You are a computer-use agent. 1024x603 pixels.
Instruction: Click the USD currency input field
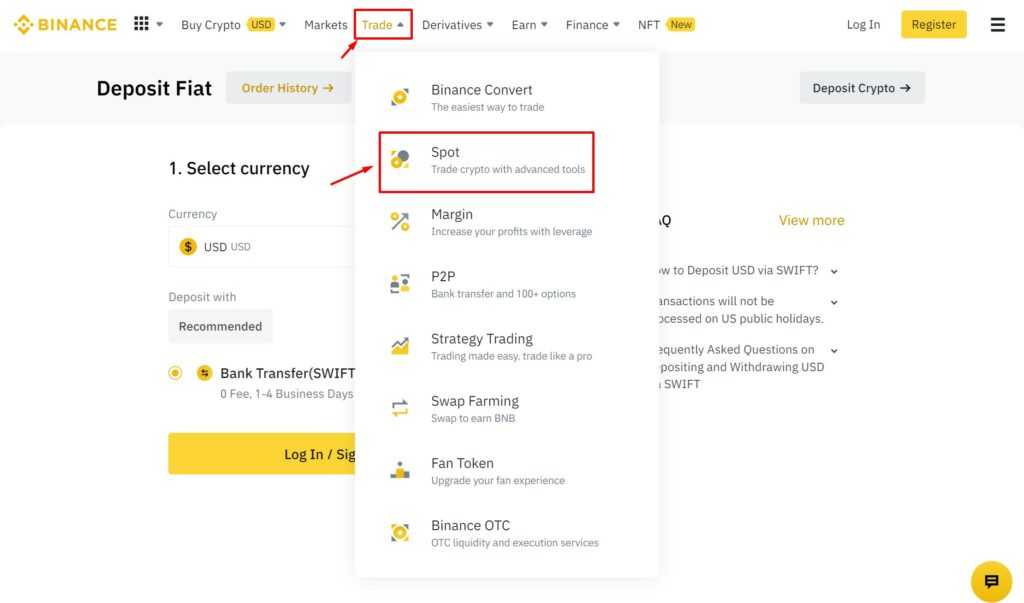250,245
